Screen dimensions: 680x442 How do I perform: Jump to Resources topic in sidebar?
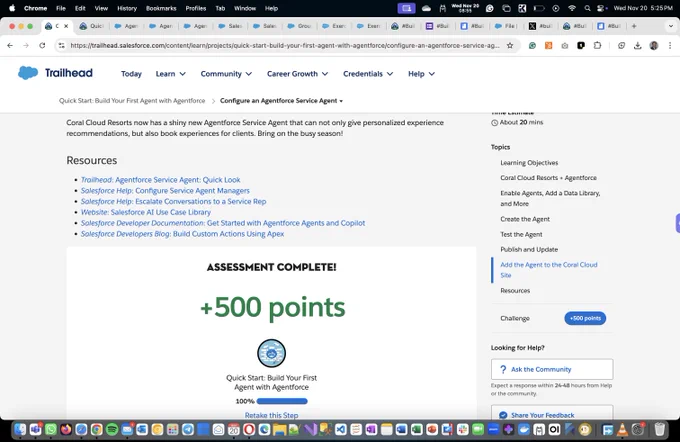(x=515, y=291)
